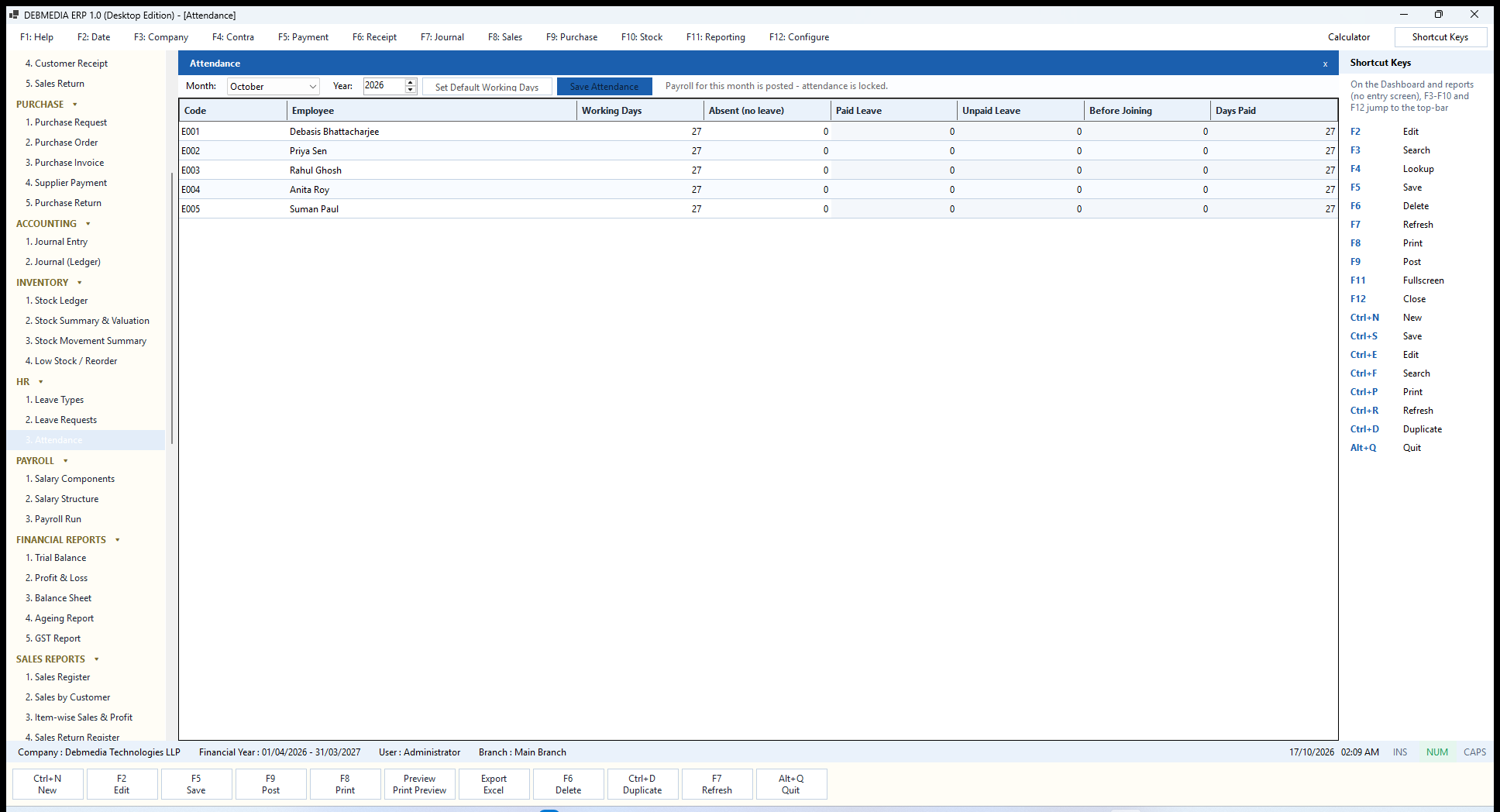Open the F11: Reporting menu
The image size is (1500, 812).
tap(716, 37)
